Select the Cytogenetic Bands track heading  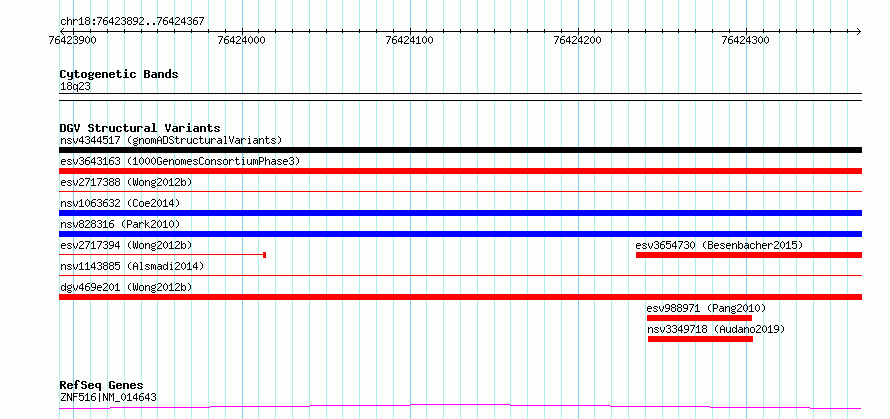119,74
